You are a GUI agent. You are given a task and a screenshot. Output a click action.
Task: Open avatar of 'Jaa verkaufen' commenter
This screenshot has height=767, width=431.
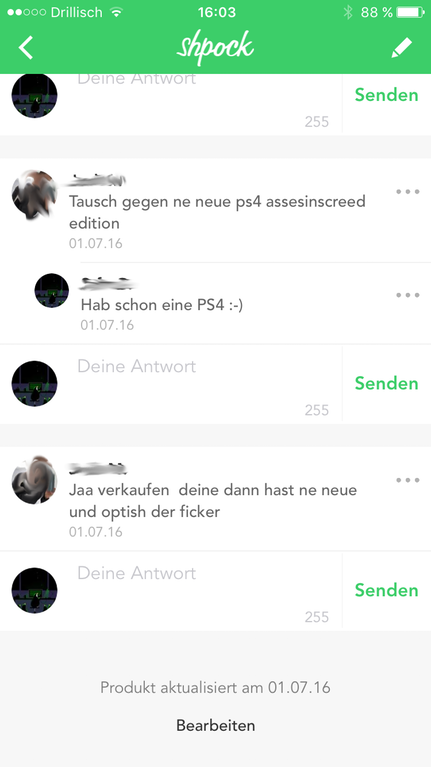click(x=34, y=480)
